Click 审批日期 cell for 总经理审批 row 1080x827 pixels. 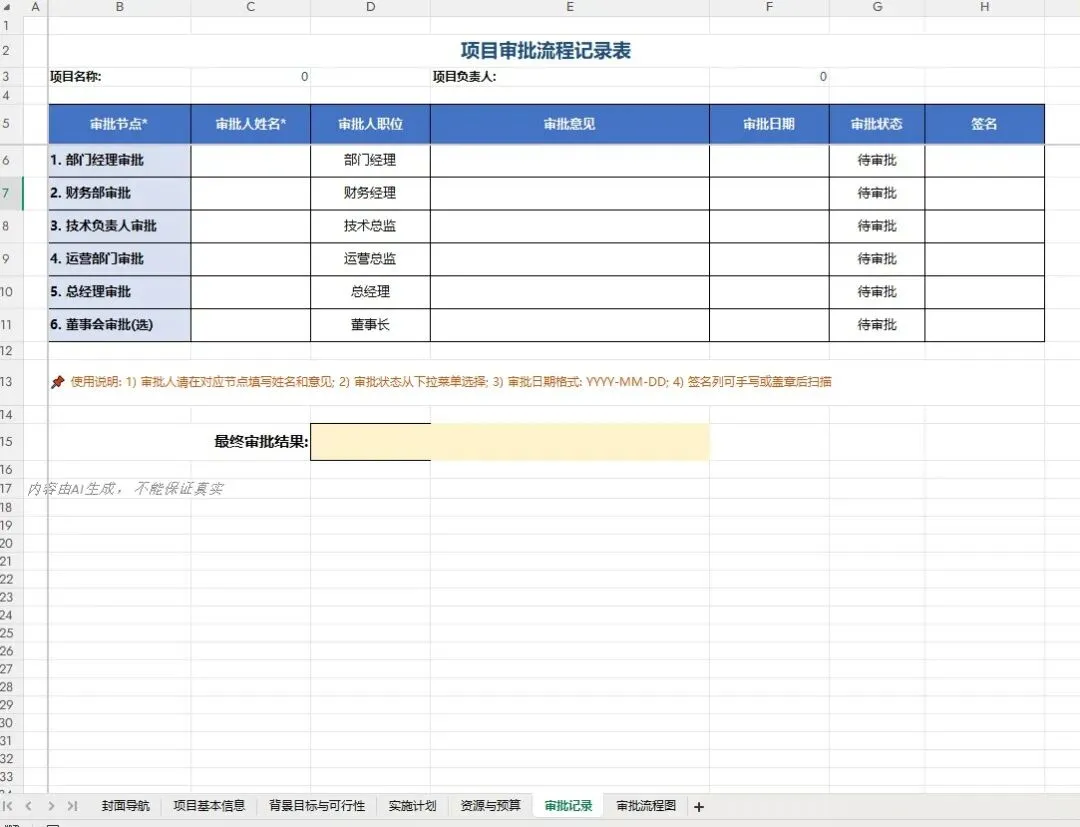point(769,292)
